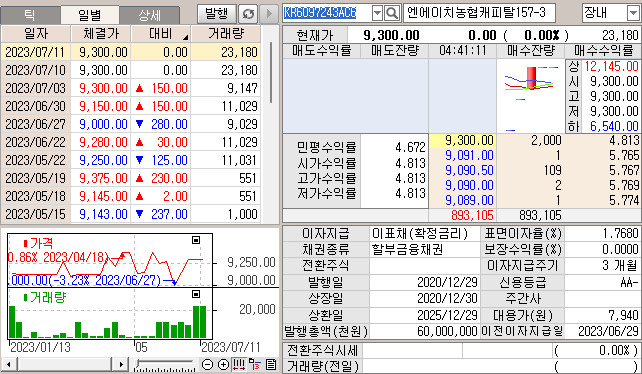Screen dimensions: 642x374
Task: Open the 장내 market dropdown
Action: [632, 14]
